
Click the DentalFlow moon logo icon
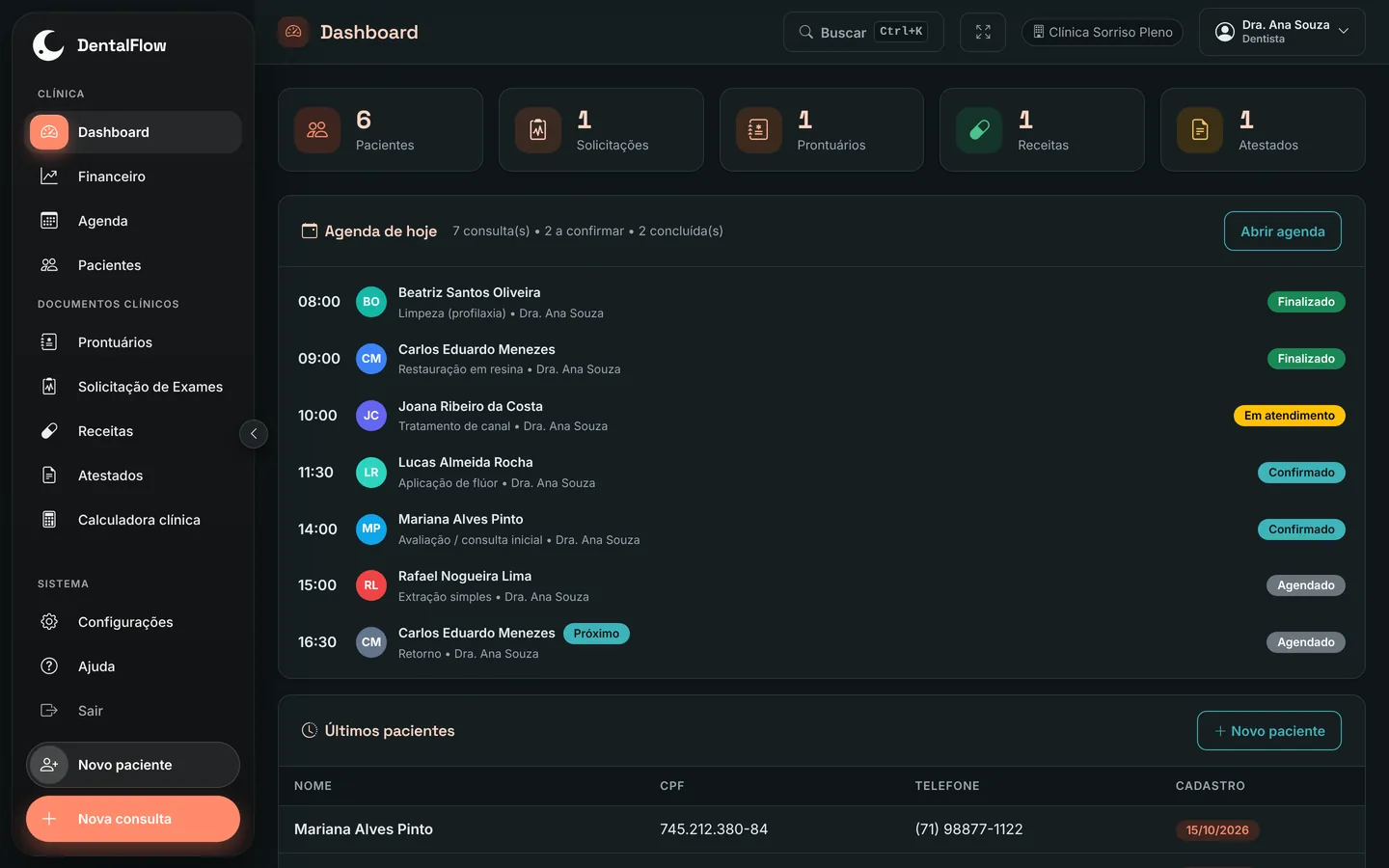point(48,45)
